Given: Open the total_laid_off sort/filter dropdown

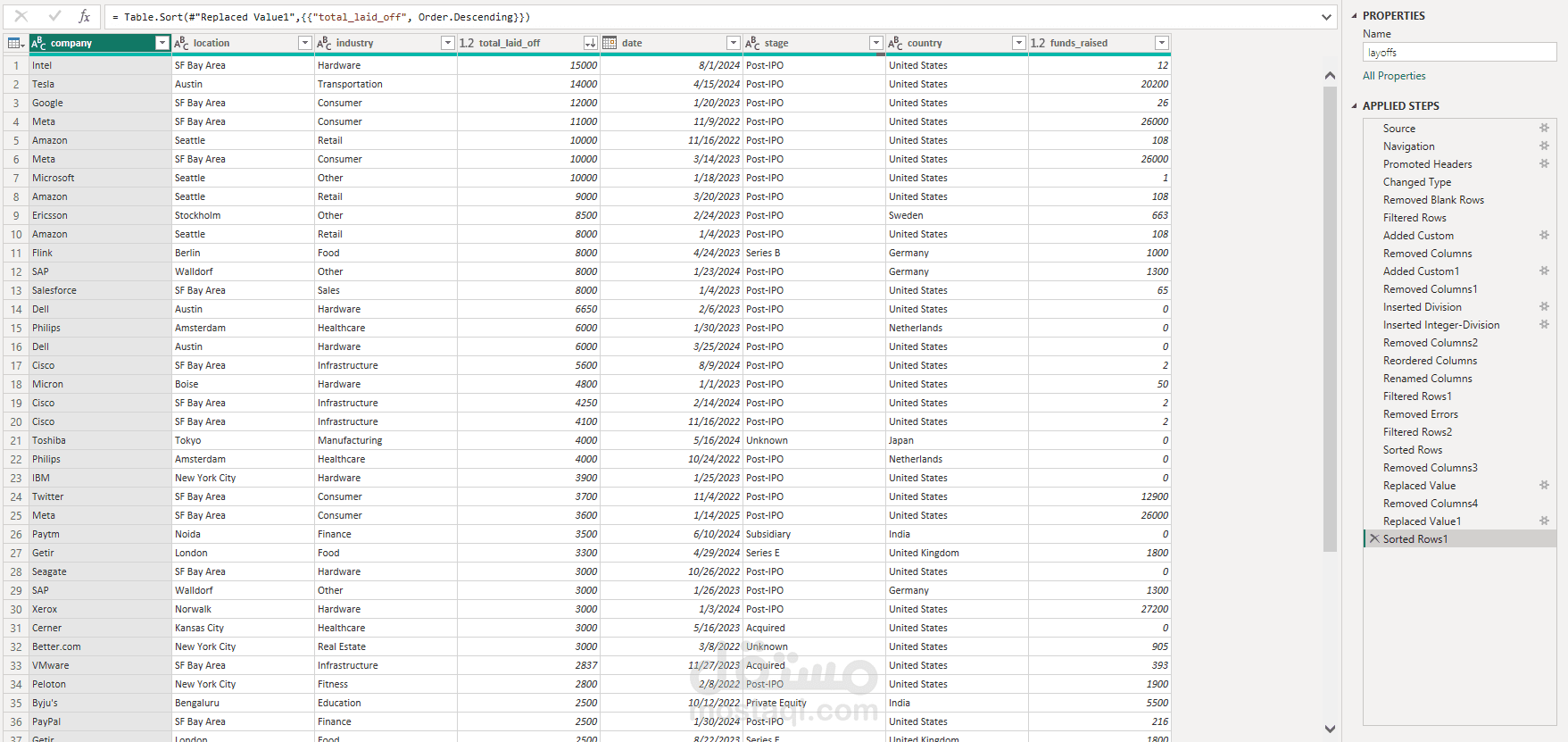Looking at the screenshot, I should [590, 43].
